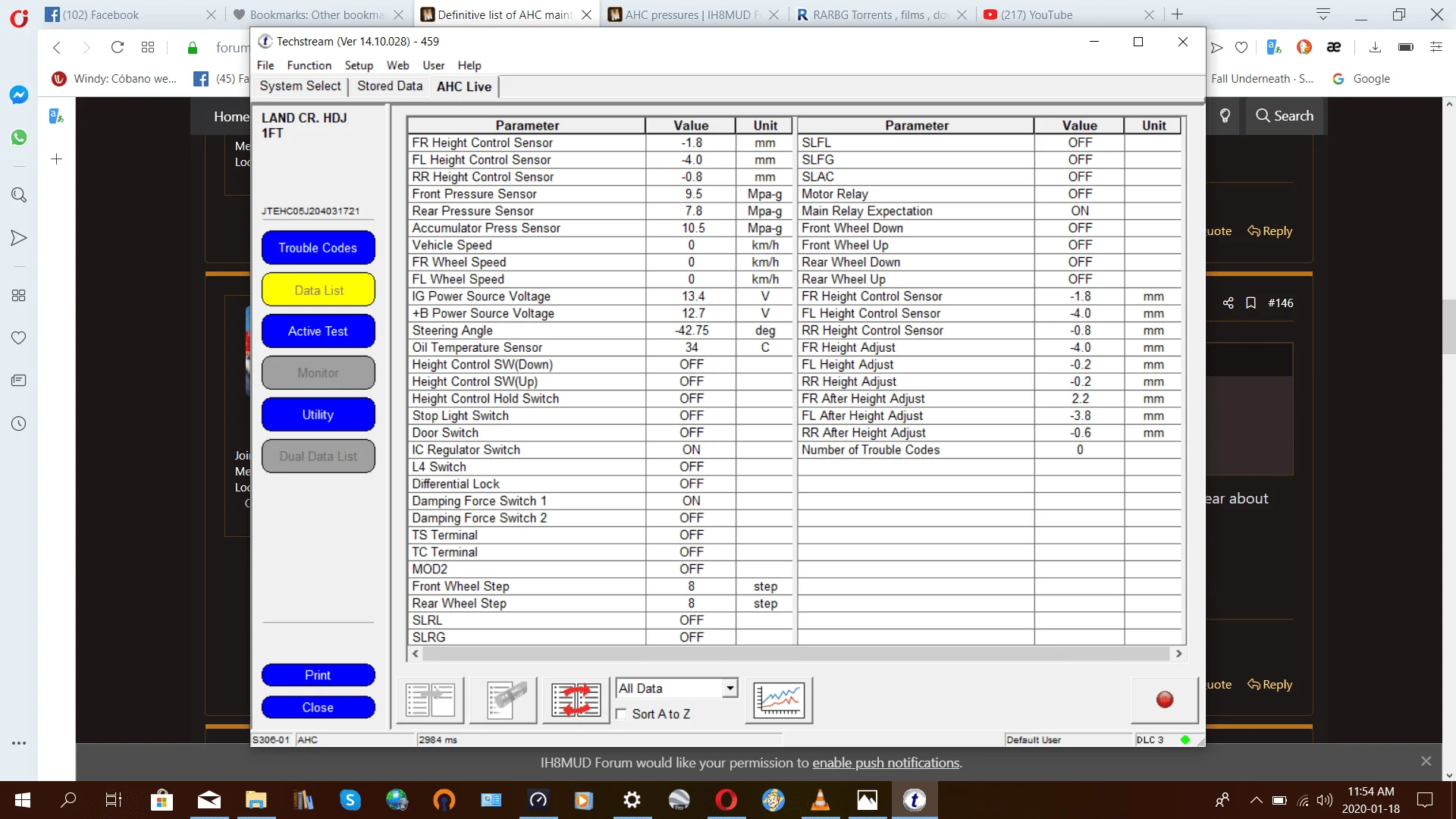Click the Utility button
1456x819 pixels.
coord(318,415)
